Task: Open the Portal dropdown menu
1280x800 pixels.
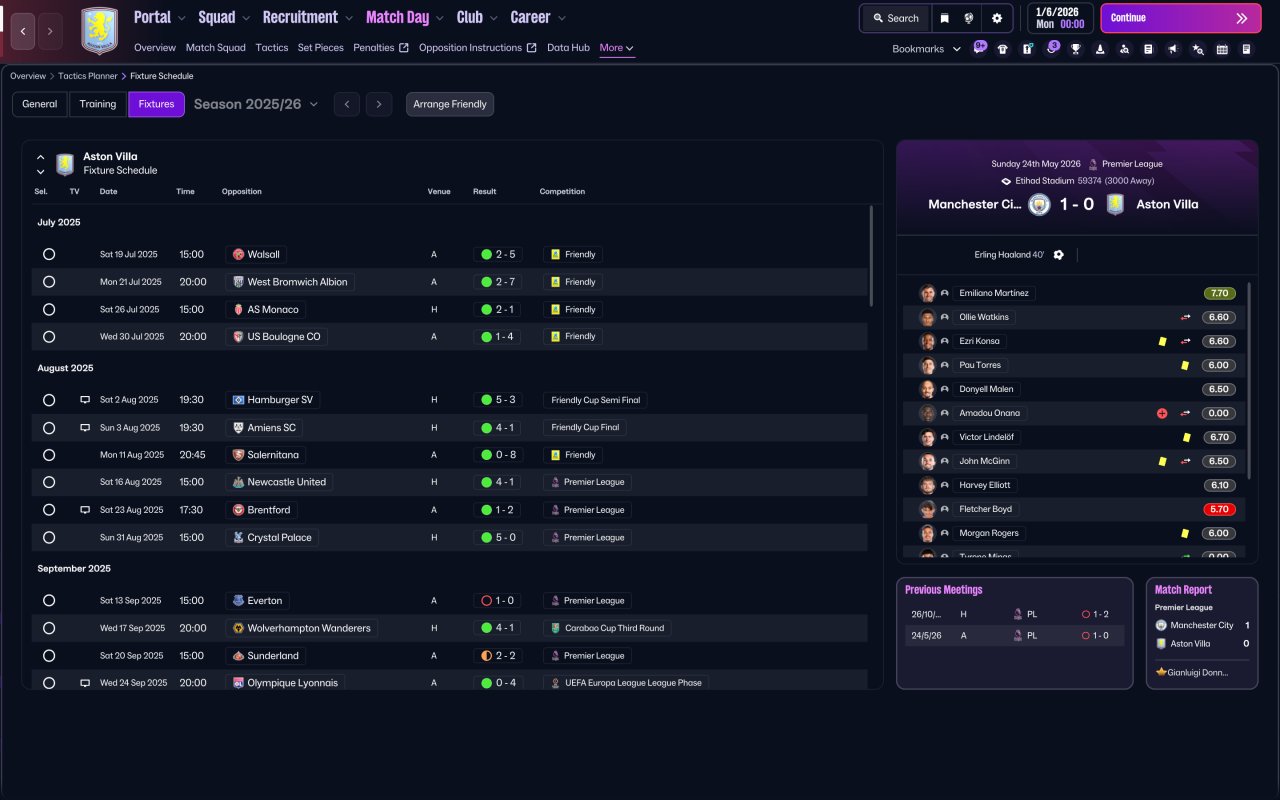Action: pyautogui.click(x=159, y=17)
